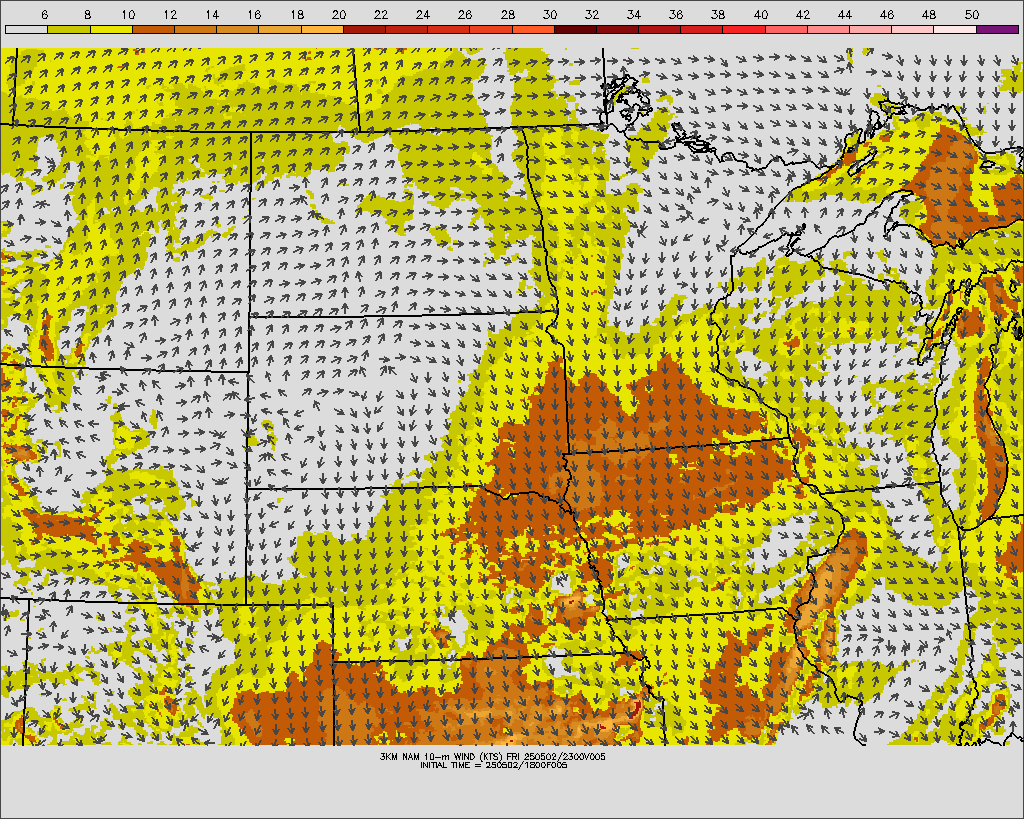Click the legend label "42"
Screen dimensions: 1024x819
pos(803,14)
